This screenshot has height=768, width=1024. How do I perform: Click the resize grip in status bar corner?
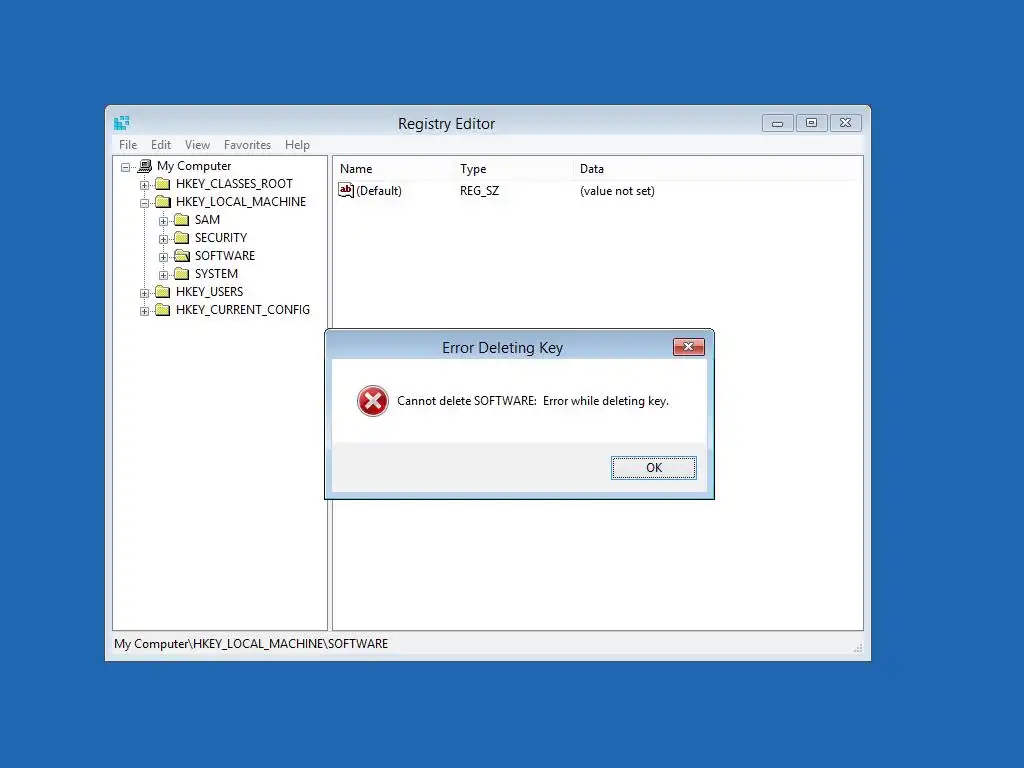(857, 648)
